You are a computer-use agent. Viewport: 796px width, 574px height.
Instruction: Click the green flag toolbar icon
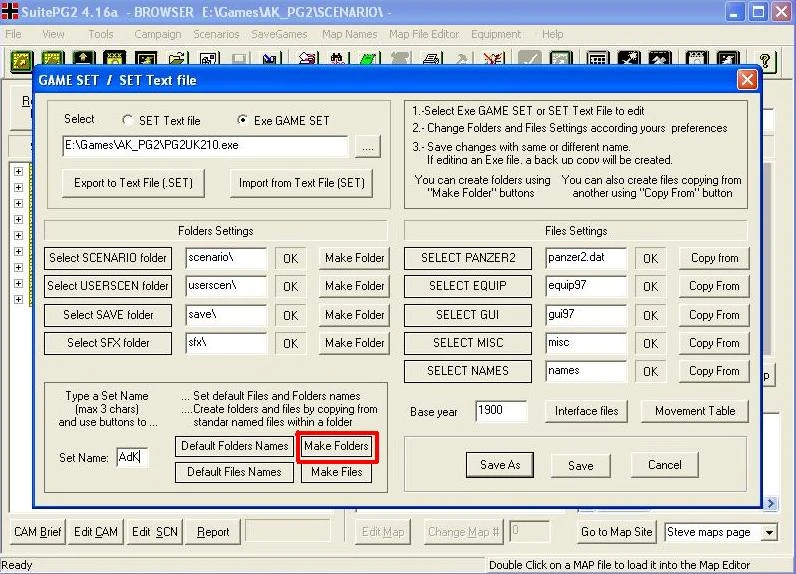point(368,59)
